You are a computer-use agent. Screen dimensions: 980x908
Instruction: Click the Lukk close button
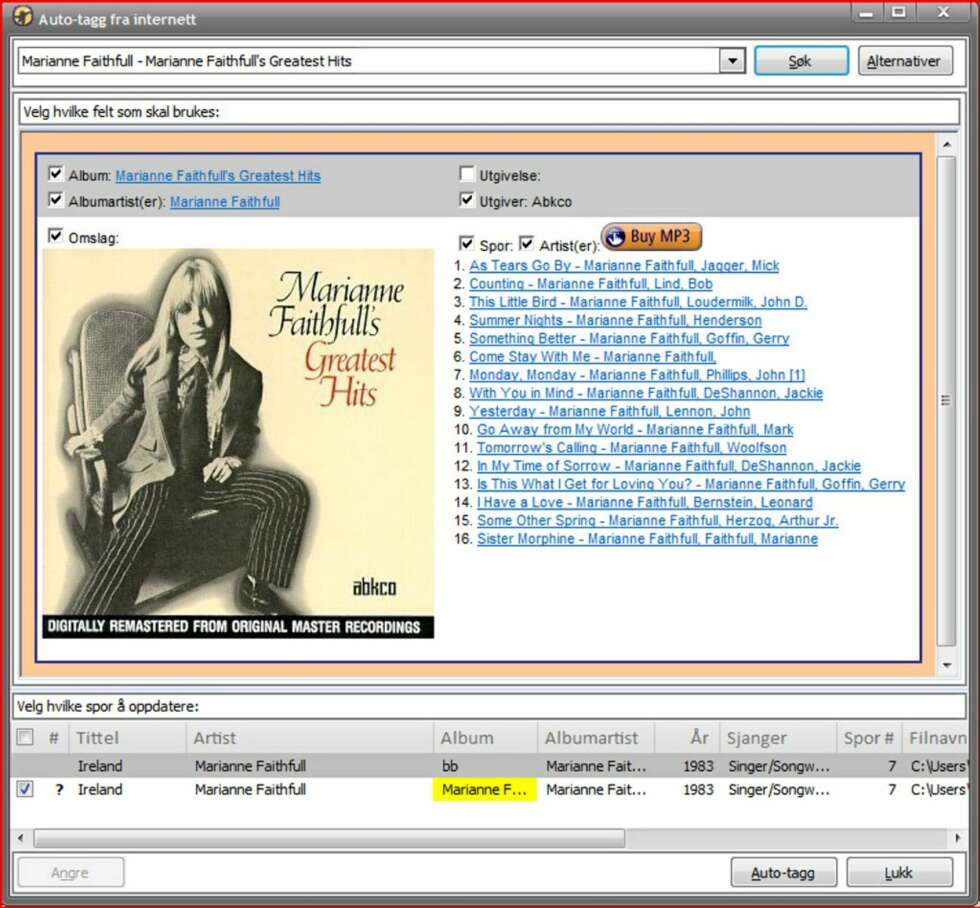pos(899,872)
